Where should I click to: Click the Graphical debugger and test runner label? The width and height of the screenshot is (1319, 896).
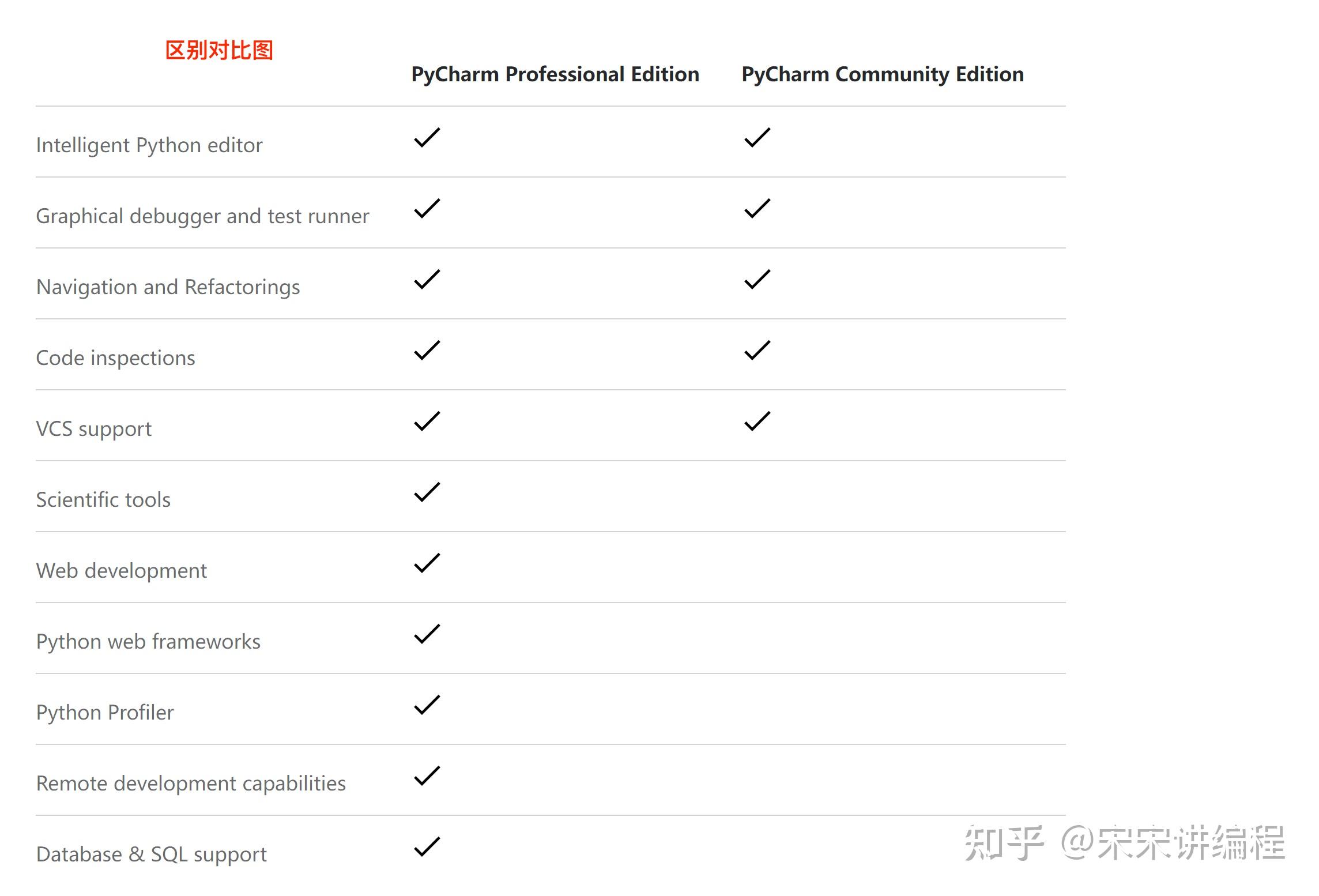pos(202,216)
